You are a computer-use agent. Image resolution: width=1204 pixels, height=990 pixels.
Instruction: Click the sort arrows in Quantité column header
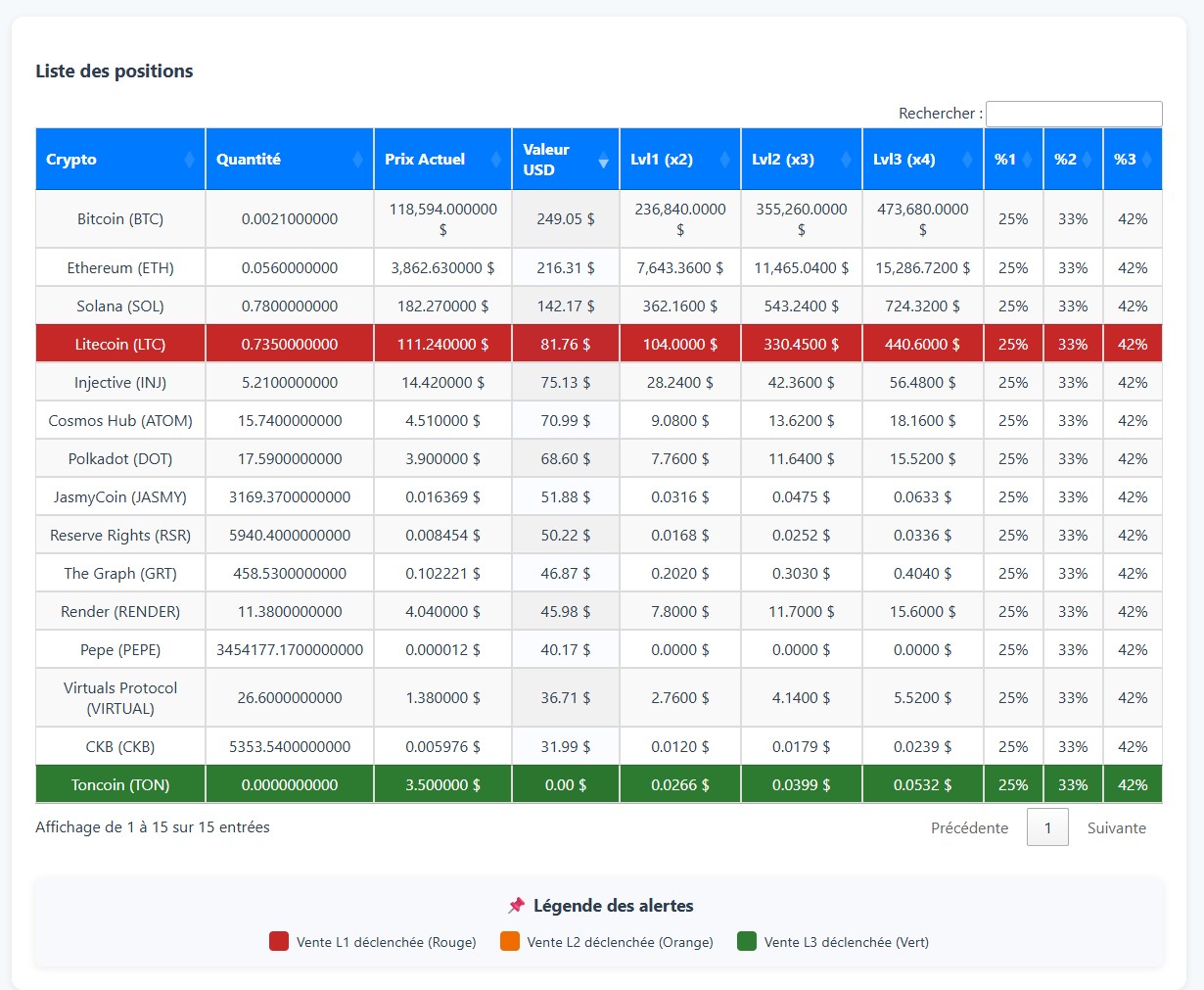tap(357, 160)
